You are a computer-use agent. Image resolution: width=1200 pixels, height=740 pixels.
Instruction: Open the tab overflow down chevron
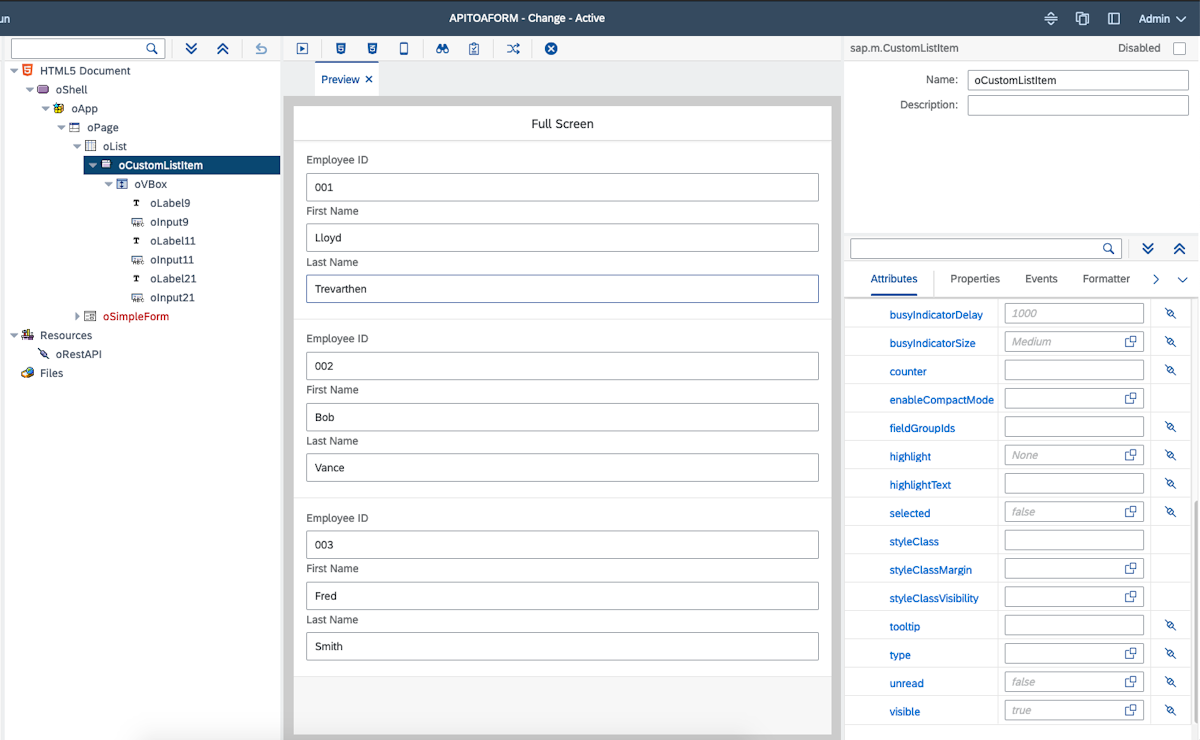pos(1182,280)
